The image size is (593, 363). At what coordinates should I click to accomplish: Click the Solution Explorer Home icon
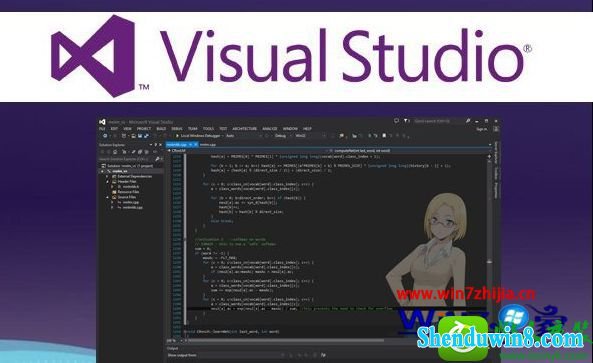(x=115, y=152)
